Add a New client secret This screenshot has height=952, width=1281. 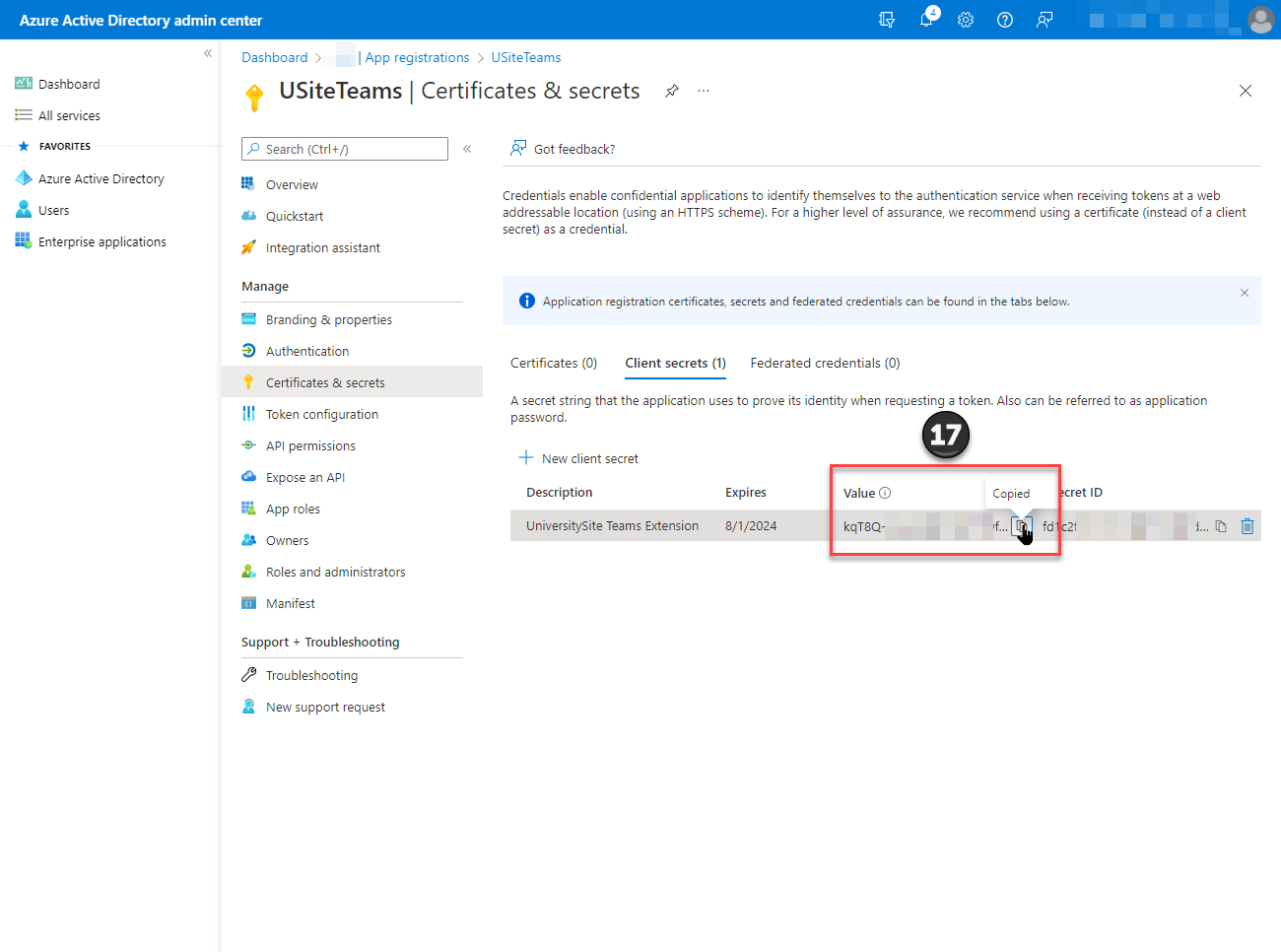click(579, 458)
